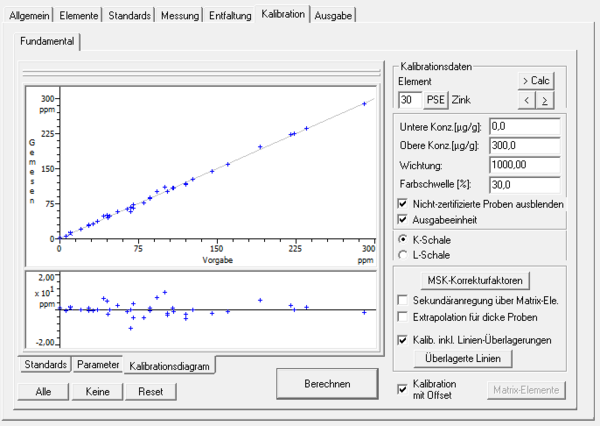Switch to the Messung tab
This screenshot has width=600, height=426.
[180, 16]
